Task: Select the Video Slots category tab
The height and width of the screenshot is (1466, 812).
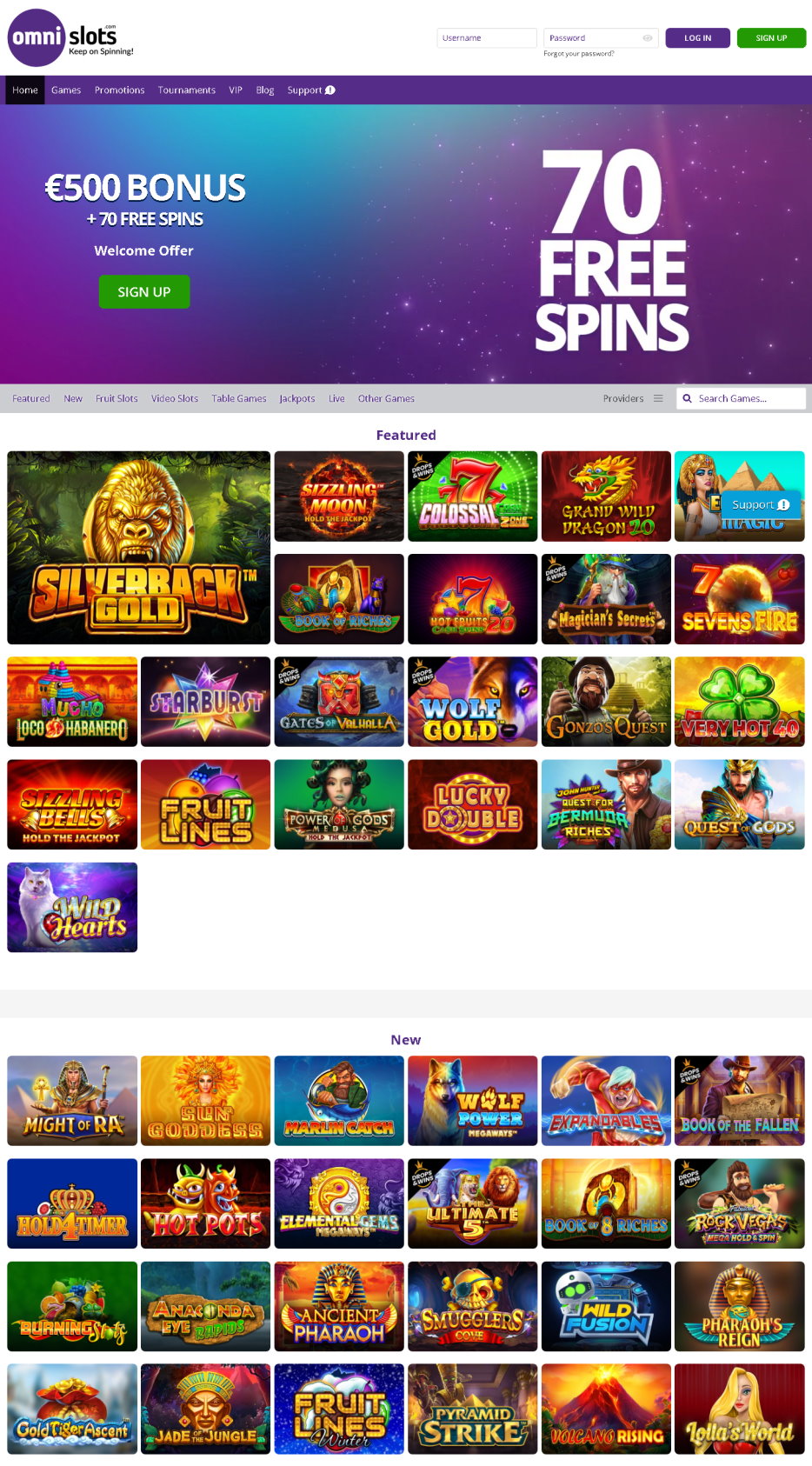Action: (x=175, y=398)
